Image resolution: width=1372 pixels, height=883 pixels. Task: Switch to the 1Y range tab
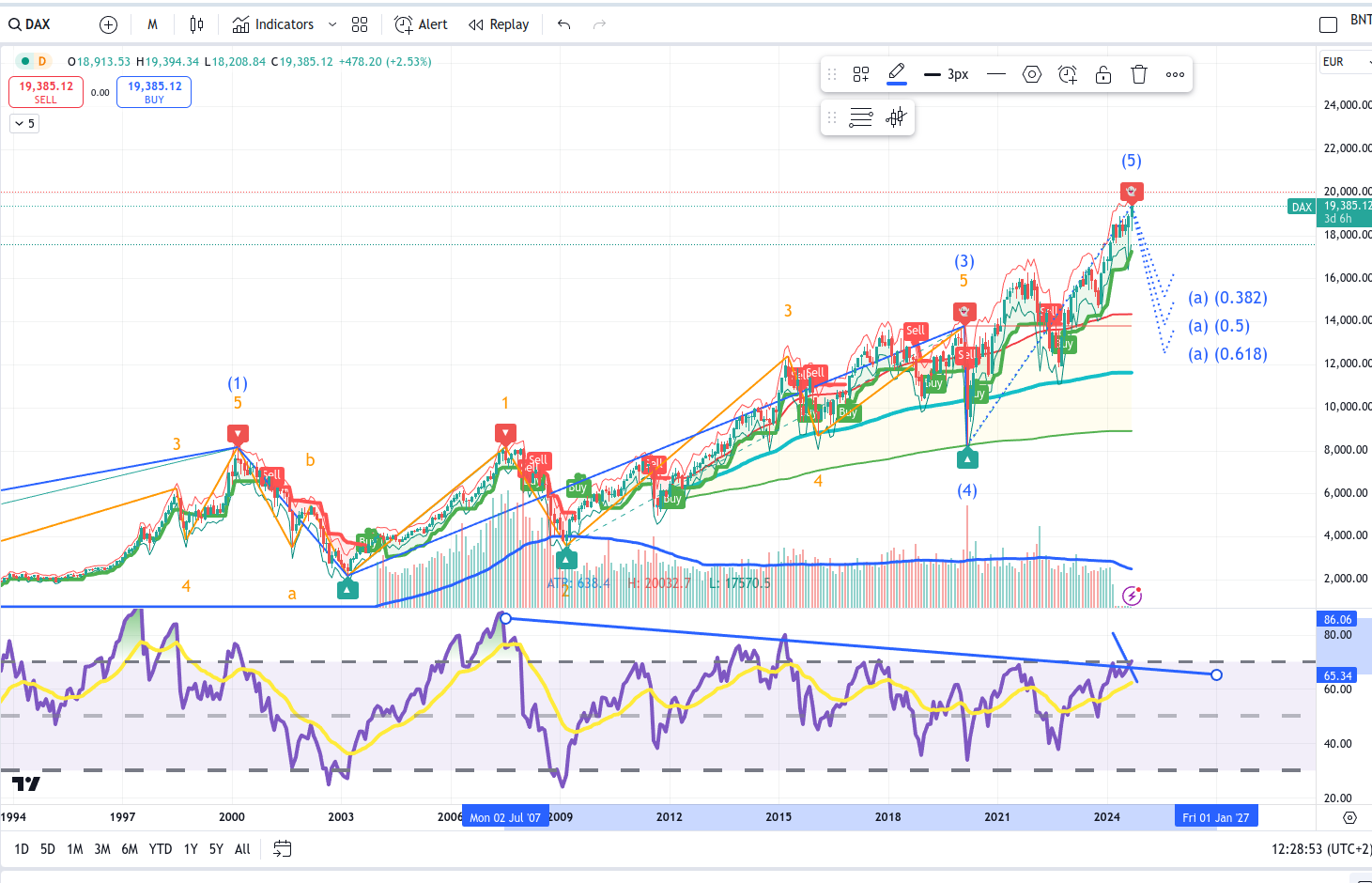[x=190, y=848]
